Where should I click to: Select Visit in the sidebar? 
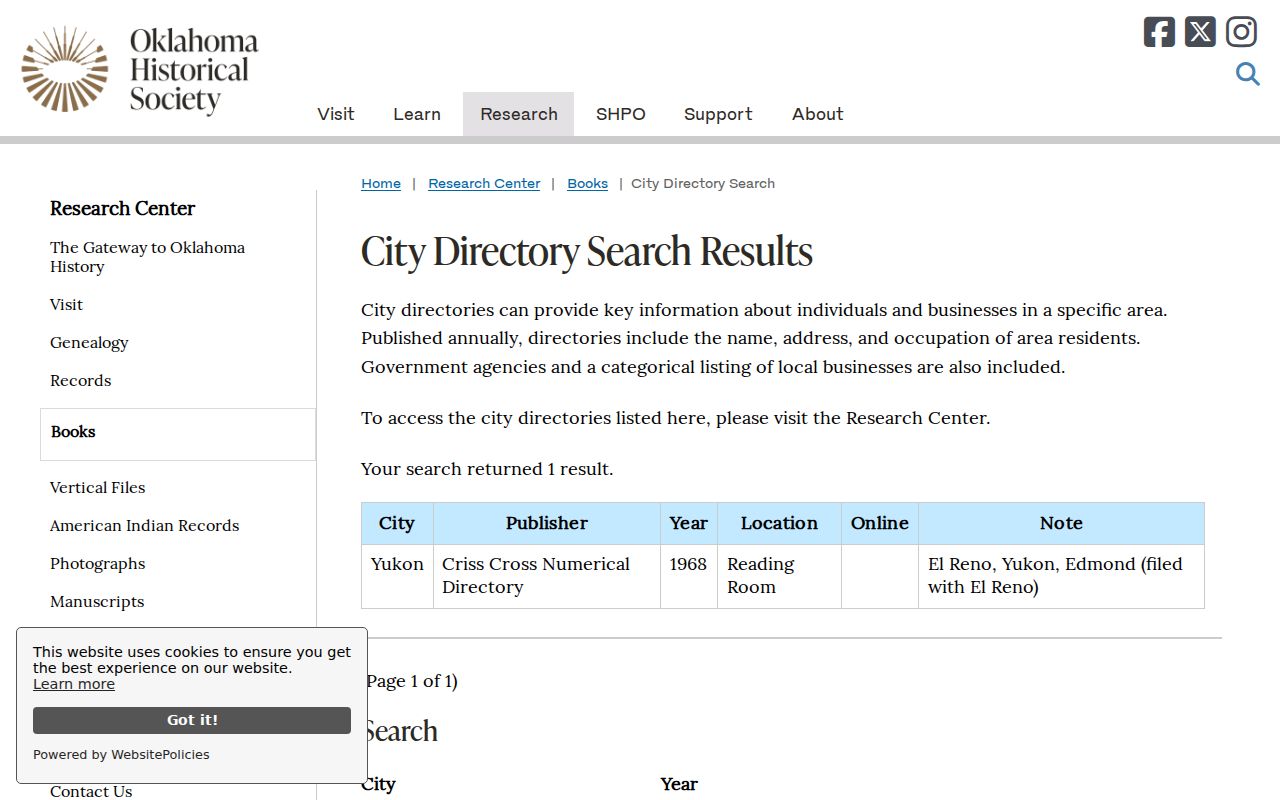click(x=66, y=304)
